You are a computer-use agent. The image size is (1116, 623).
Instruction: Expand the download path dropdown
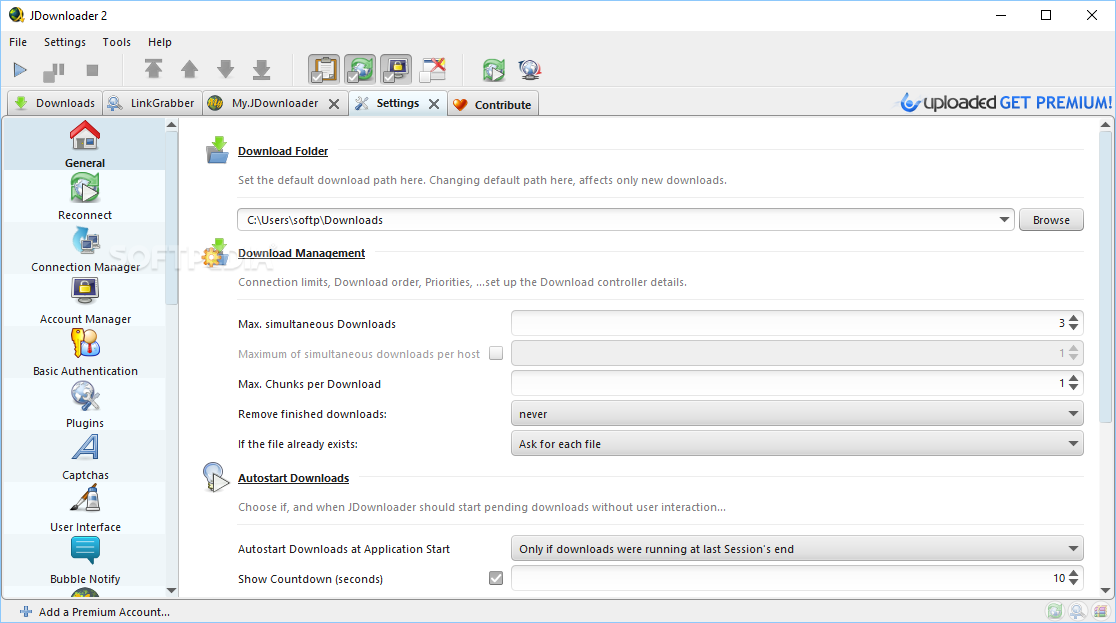pyautogui.click(x=1004, y=220)
